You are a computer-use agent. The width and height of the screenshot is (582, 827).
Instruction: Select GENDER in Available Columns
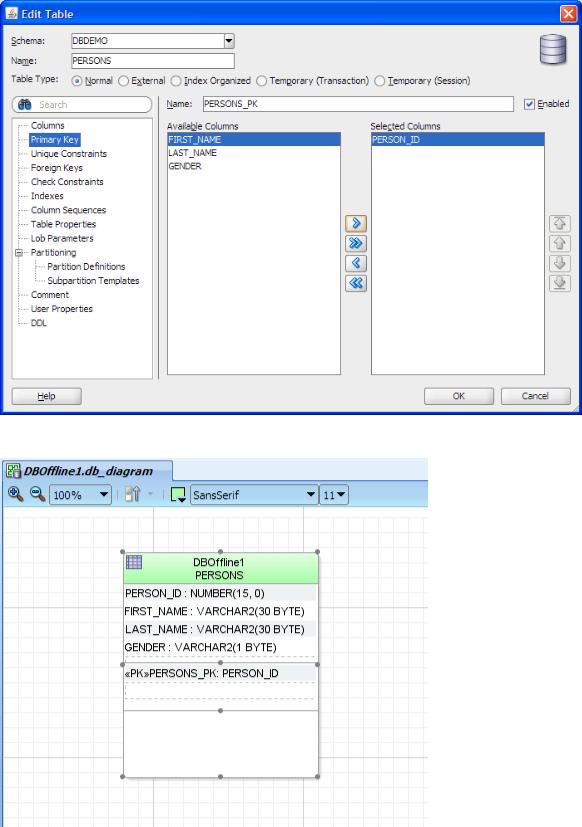[x=254, y=166]
